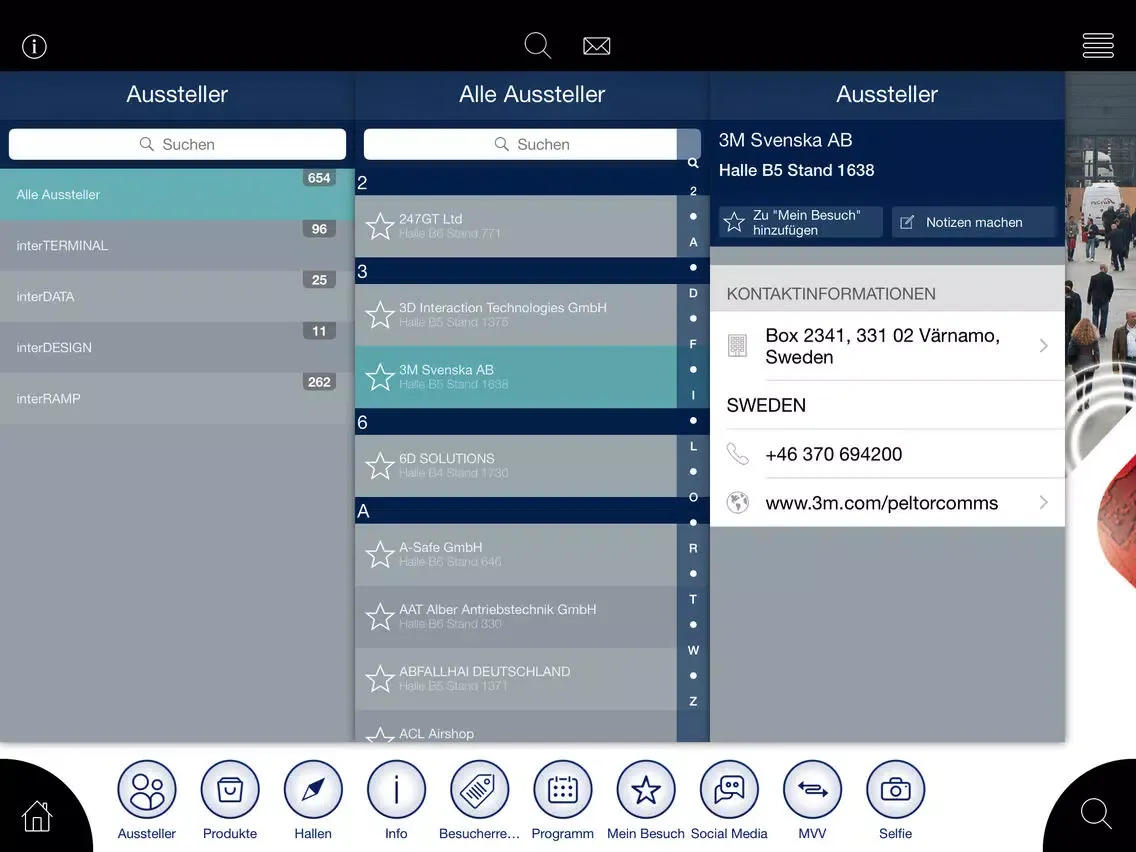Jump to letter W in index
Screen dimensions: 1136x852
[693, 650]
